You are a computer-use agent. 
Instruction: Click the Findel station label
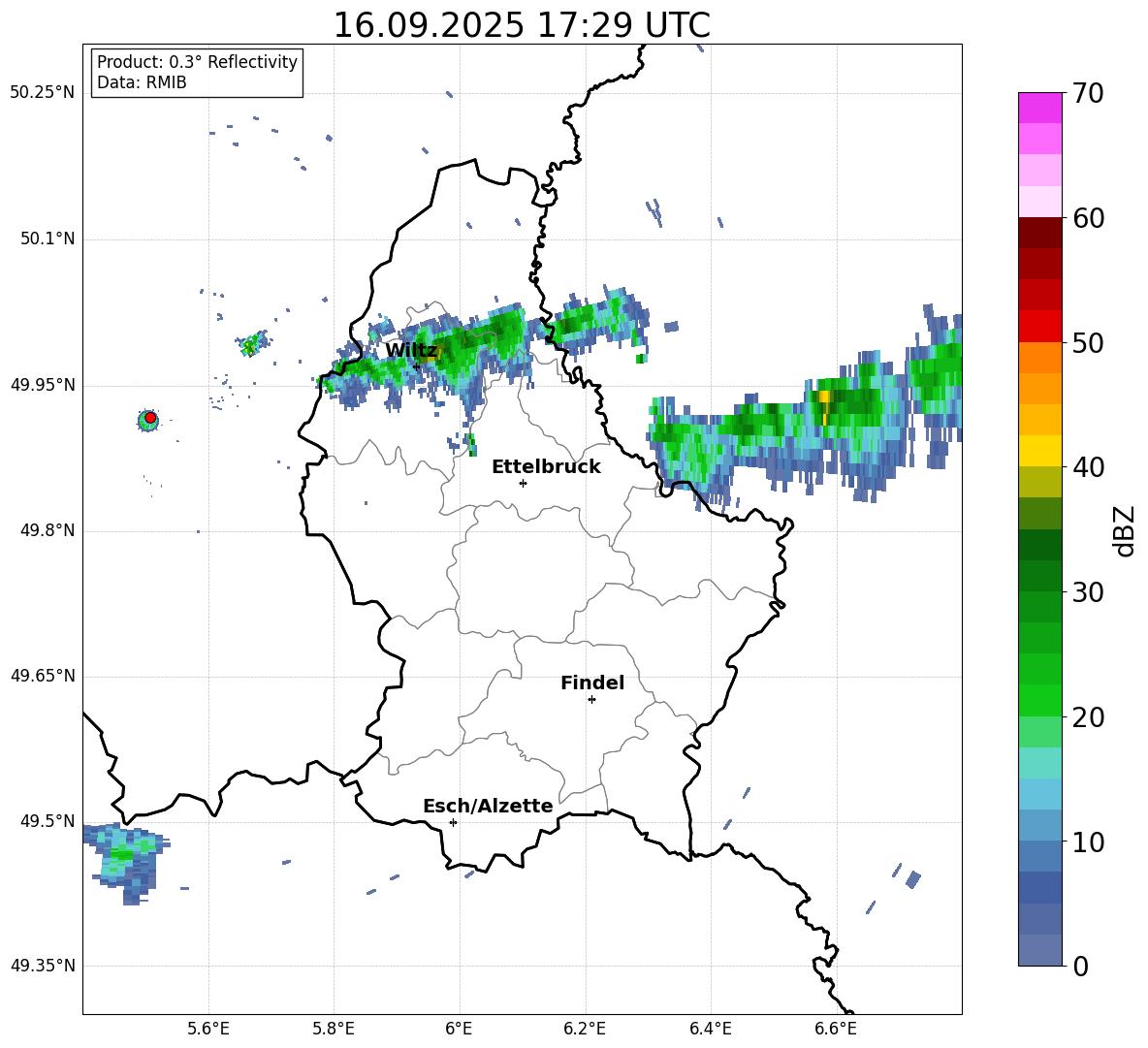[592, 683]
